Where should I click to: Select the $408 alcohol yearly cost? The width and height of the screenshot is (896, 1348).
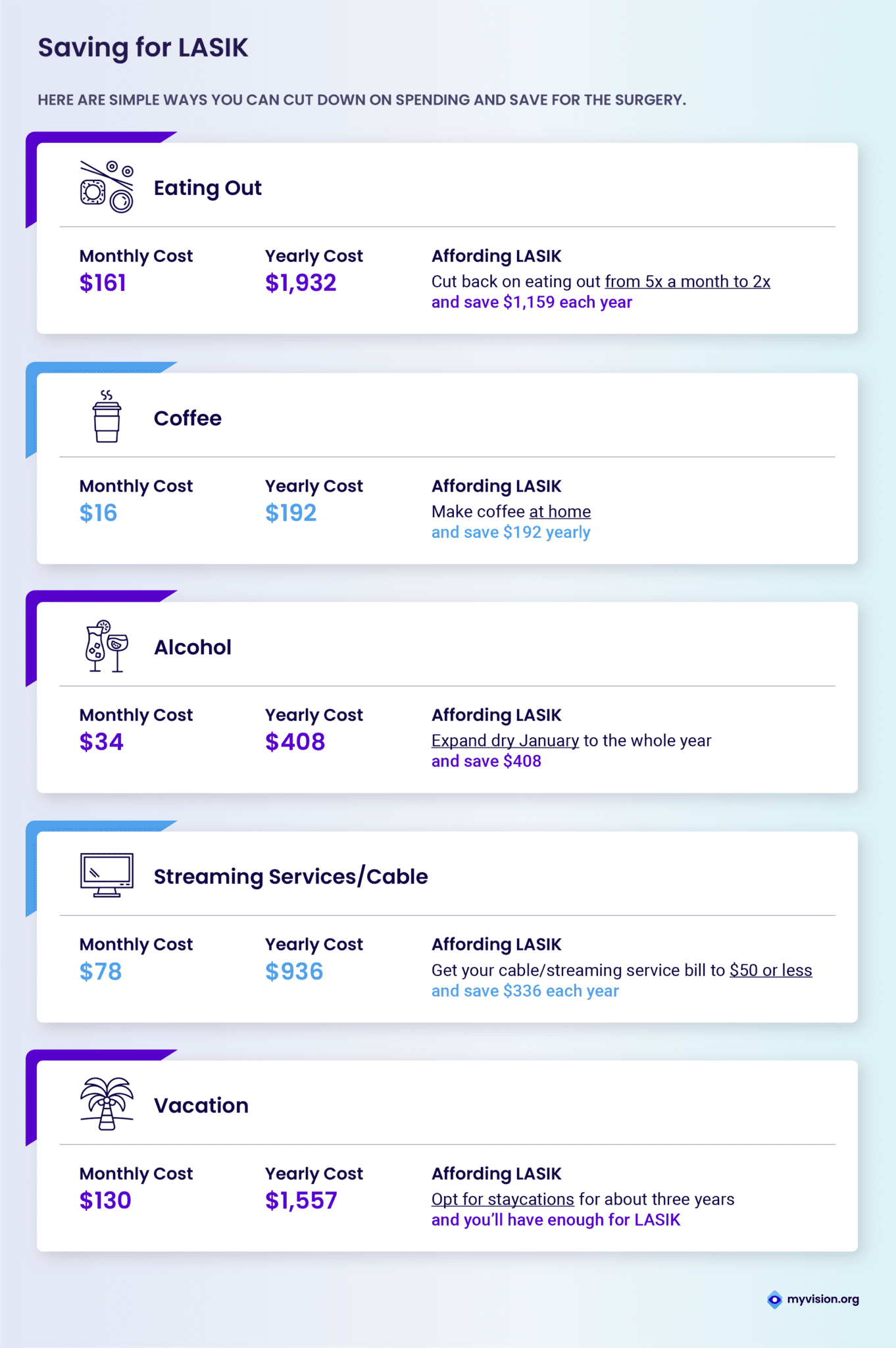pyautogui.click(x=295, y=742)
